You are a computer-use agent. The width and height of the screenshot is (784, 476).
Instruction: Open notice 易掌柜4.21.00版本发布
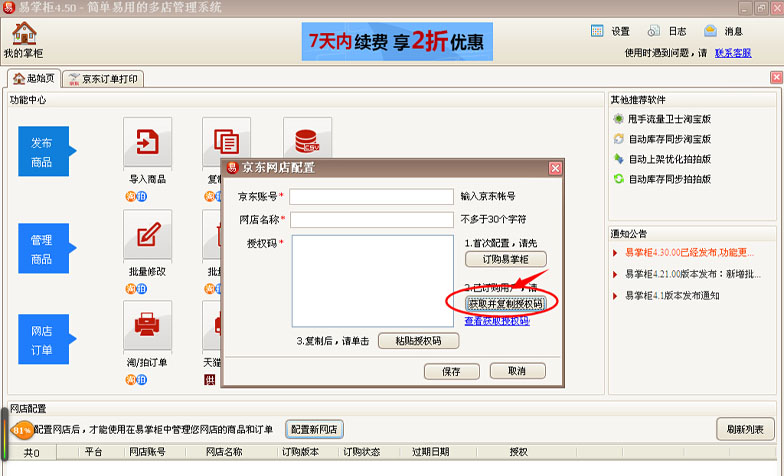pyautogui.click(x=693, y=274)
